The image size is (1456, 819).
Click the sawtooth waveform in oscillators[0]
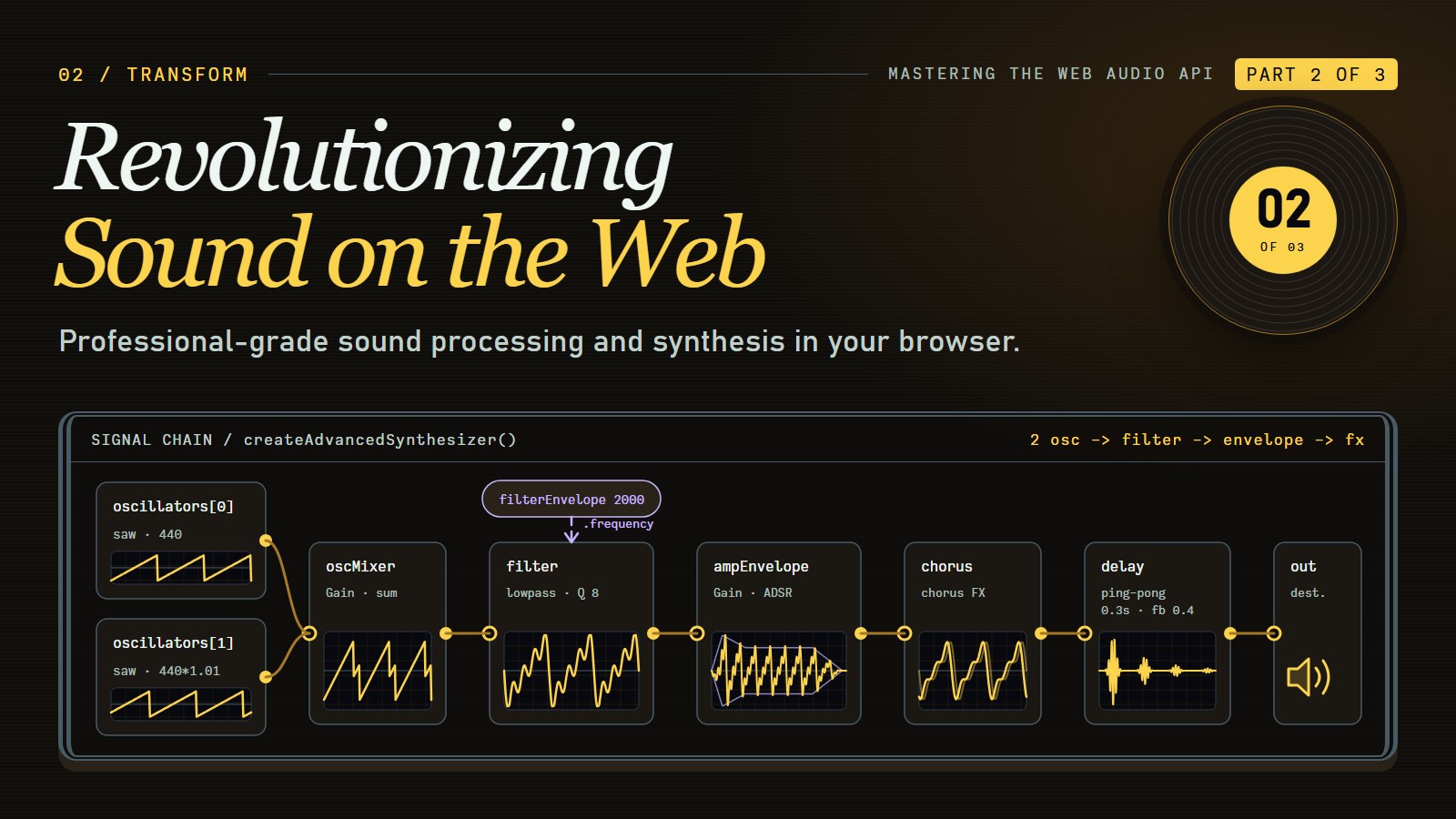(181, 568)
